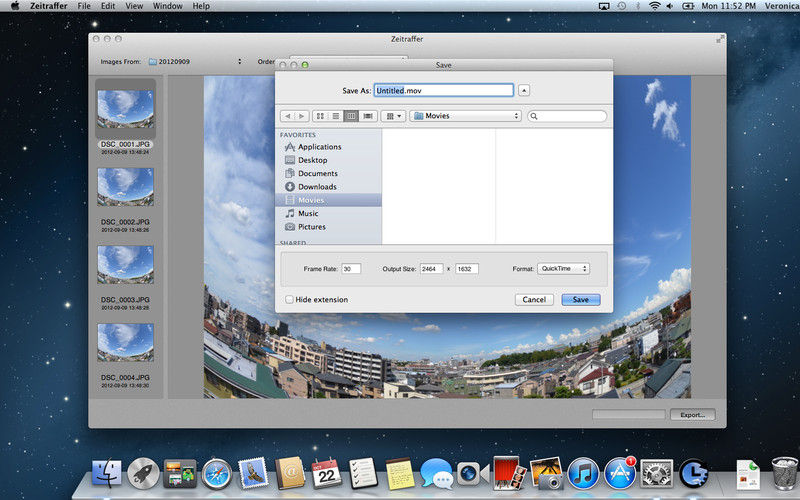Open iTunes from the dock
Viewport: 800px width, 500px height.
tap(583, 474)
